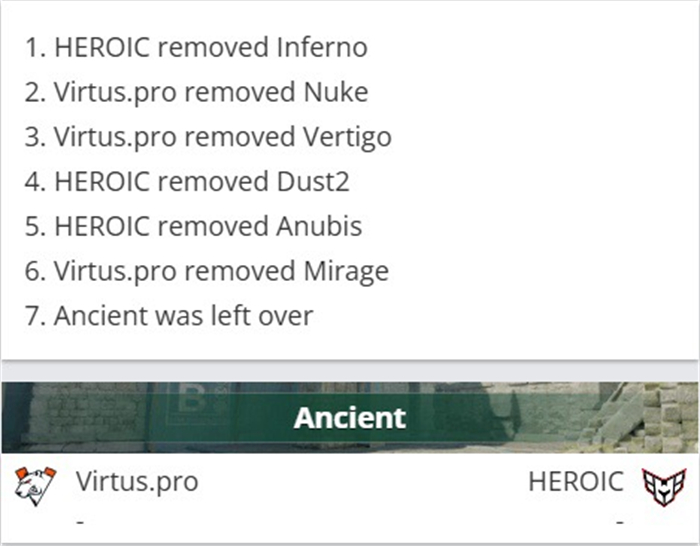Click veto line HEROIC removed Inferno
700x546 pixels.
pyautogui.click(x=196, y=47)
